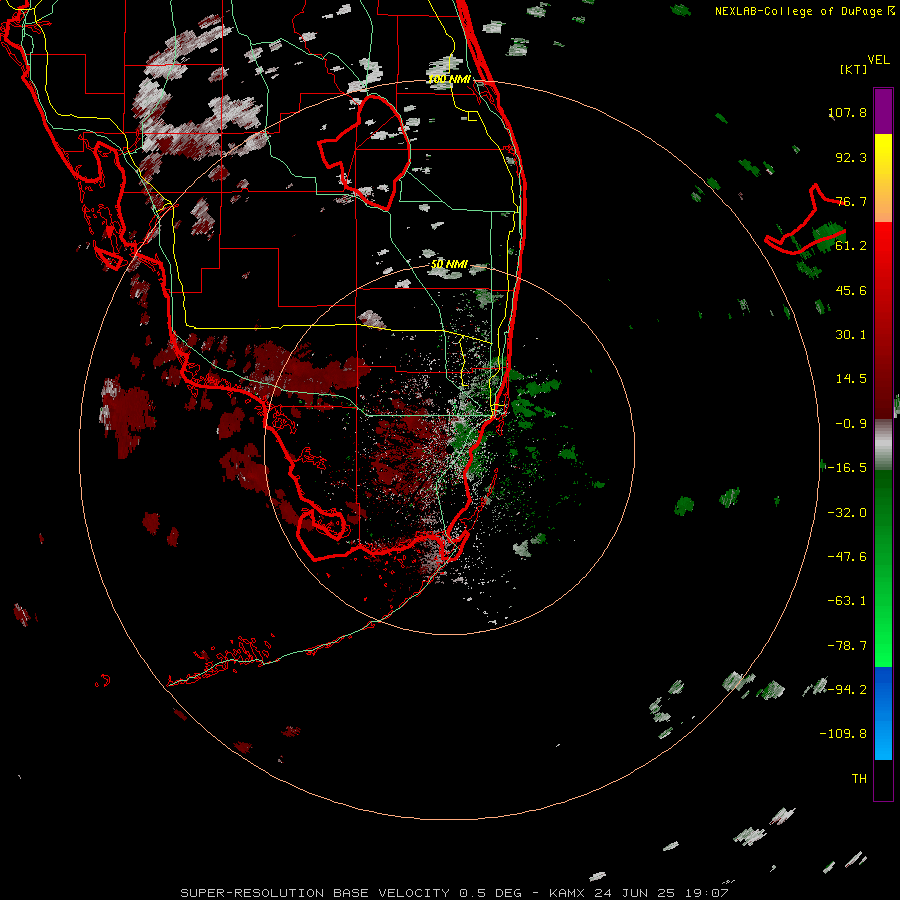Viewport: 900px width, 900px height.
Task: Select the -63.1 legend value
Action: pyautogui.click(x=847, y=601)
